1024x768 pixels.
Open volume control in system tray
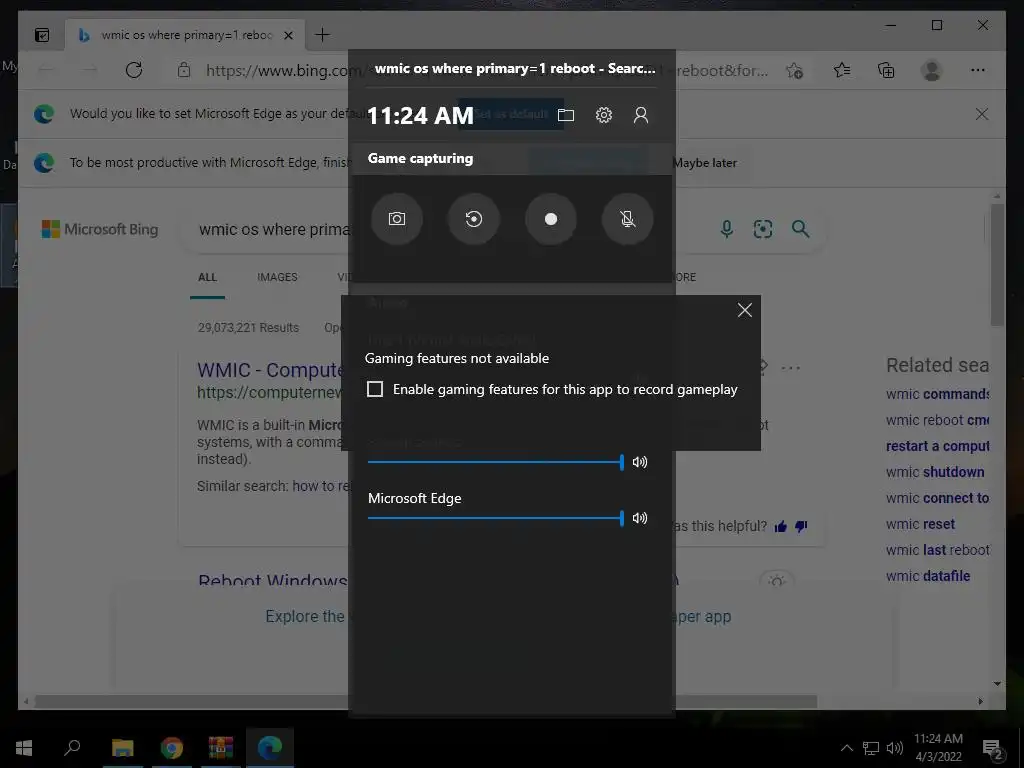pos(895,748)
